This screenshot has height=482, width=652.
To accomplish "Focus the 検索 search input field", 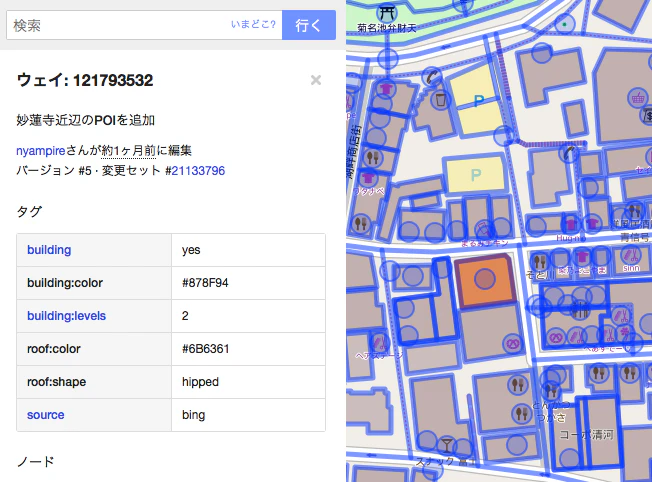I will pos(144,25).
